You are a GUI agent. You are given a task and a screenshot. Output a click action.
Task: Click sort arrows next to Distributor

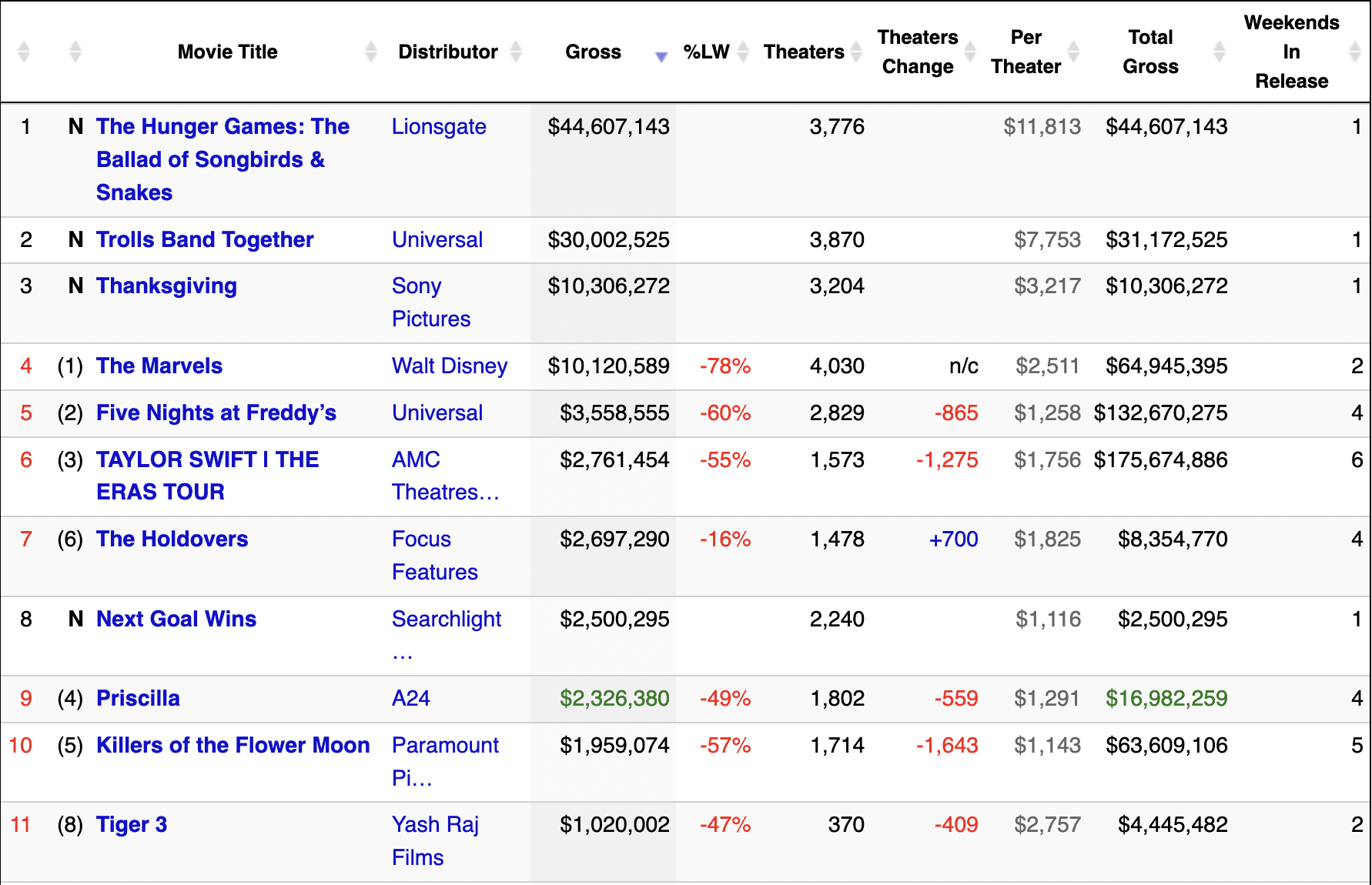(x=516, y=52)
